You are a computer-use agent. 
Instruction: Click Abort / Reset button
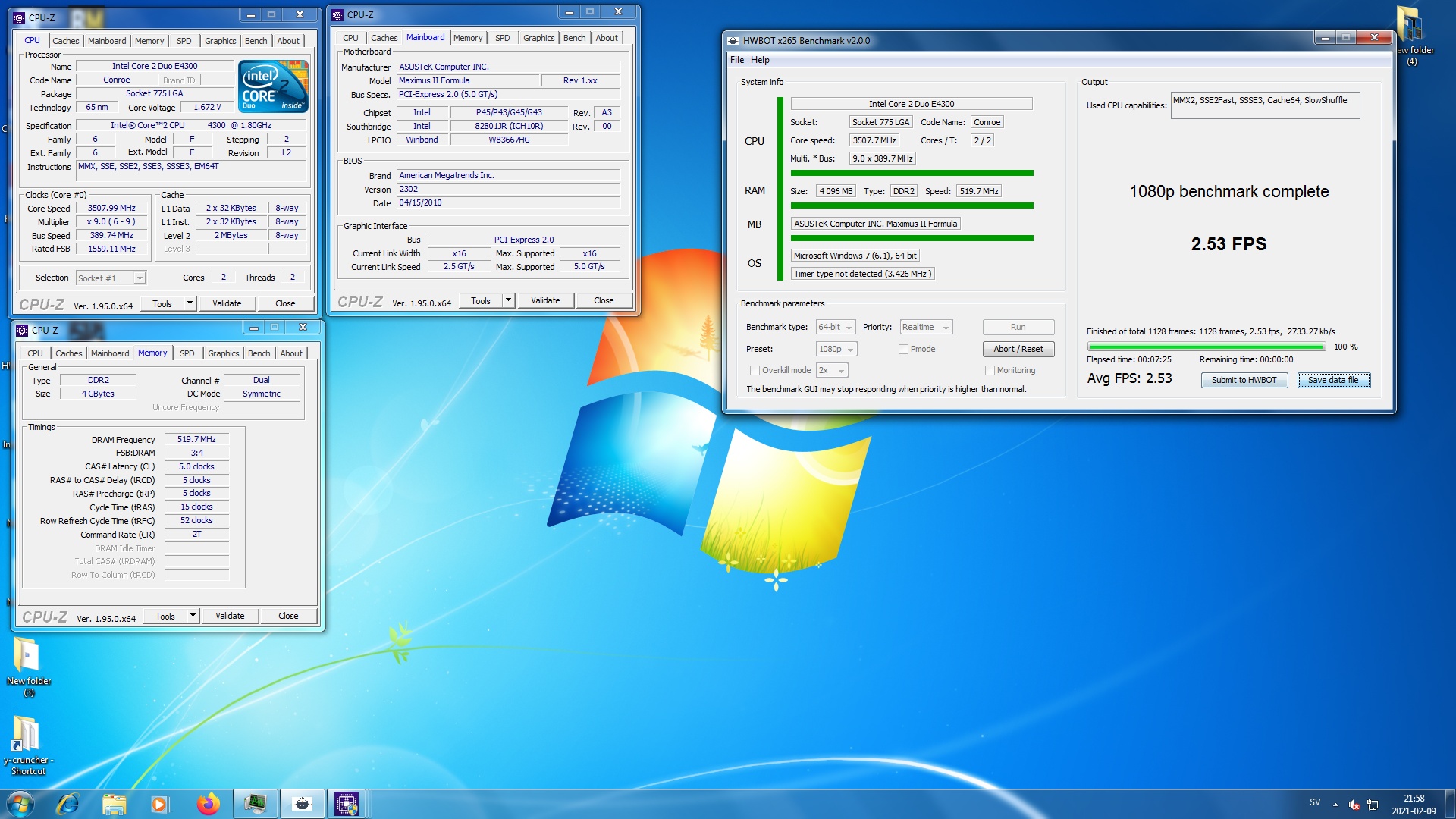pos(1018,350)
